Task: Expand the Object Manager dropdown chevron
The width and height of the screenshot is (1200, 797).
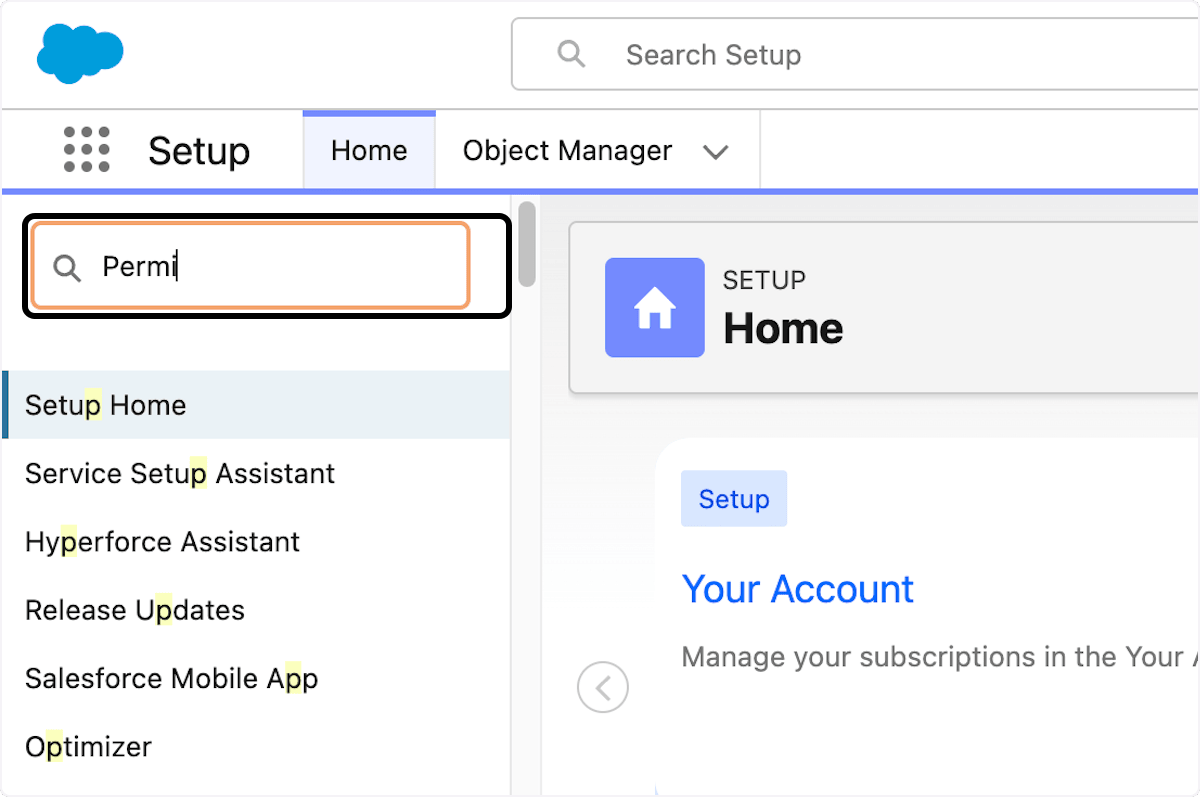Action: 715,152
